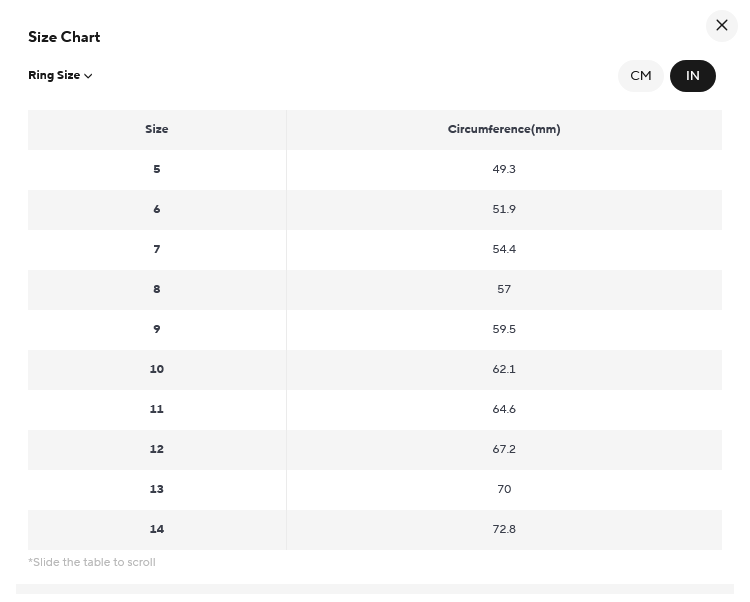Click the slide the table hint text
750x602 pixels.
pyautogui.click(x=92, y=562)
